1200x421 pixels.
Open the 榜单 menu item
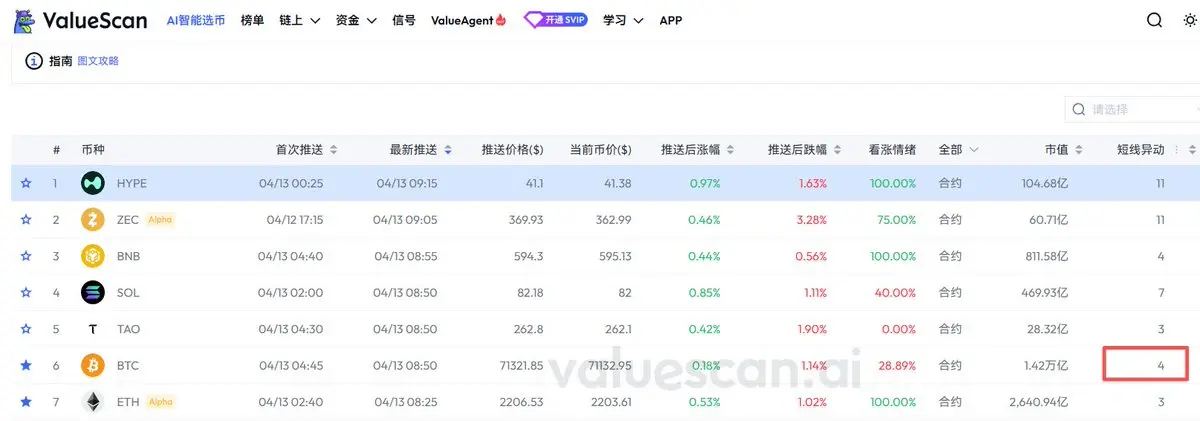click(252, 20)
